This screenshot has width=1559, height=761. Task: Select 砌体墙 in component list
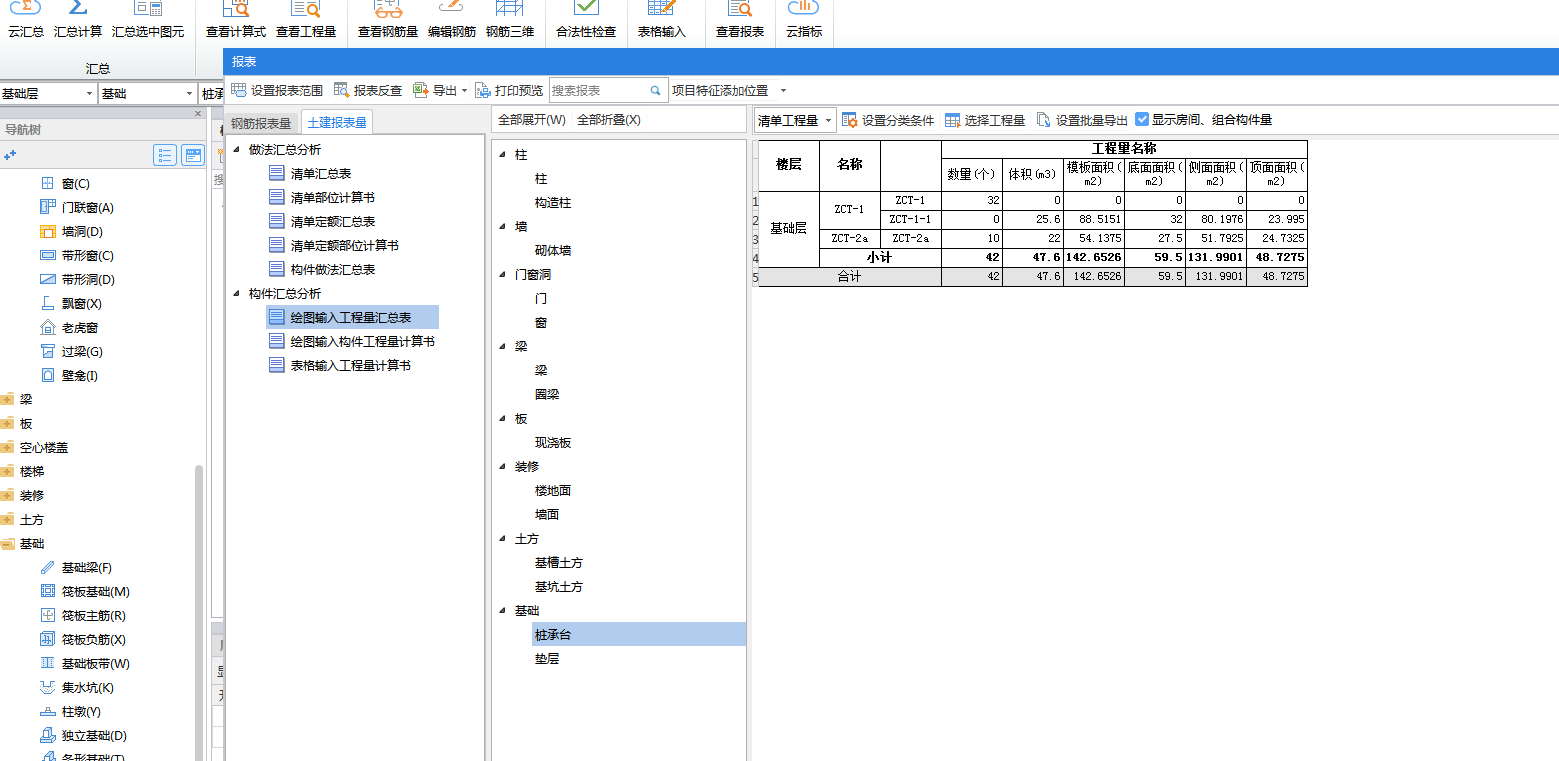553,251
